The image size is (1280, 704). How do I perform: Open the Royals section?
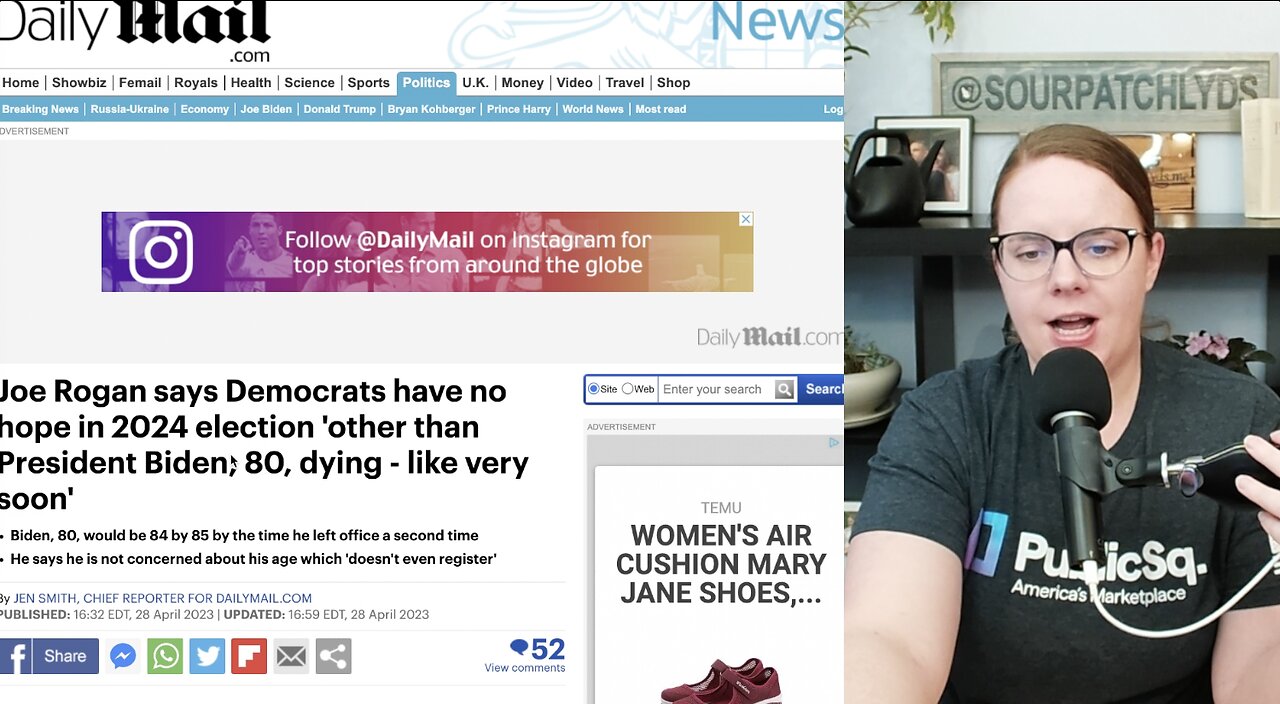pyautogui.click(x=195, y=83)
